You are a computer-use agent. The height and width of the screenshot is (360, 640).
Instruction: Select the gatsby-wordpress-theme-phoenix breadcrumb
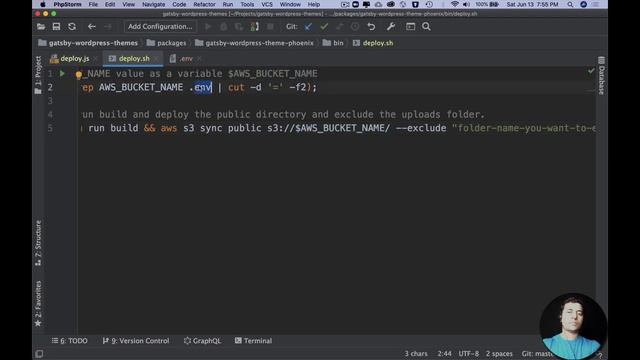point(254,43)
